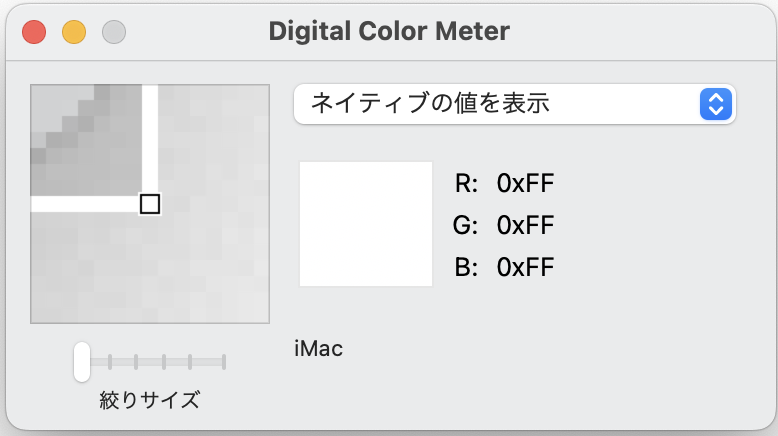Minimize the window with yellow button
The width and height of the screenshot is (778, 436).
[74, 32]
